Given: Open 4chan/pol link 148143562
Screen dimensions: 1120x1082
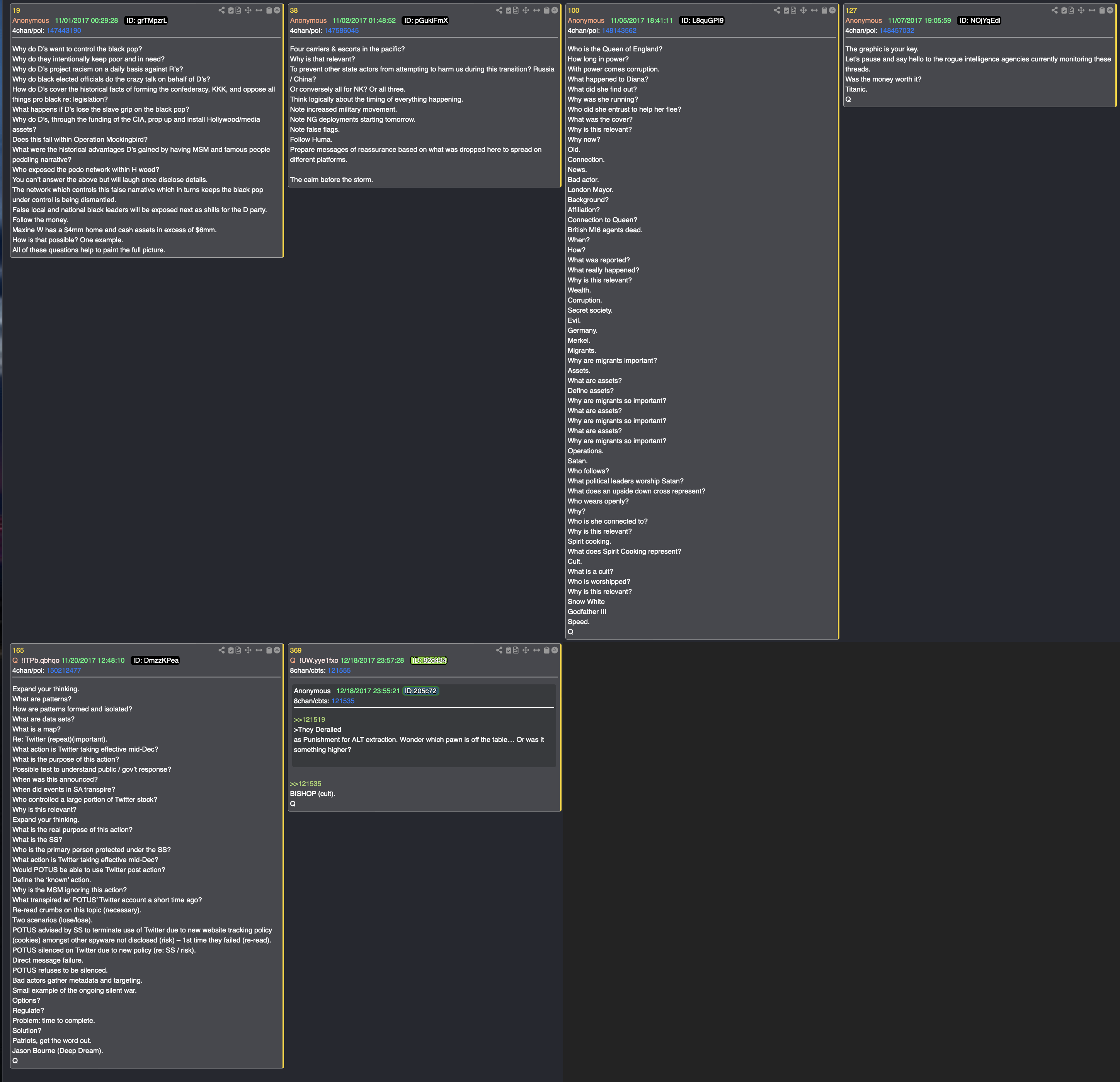Looking at the screenshot, I should pos(619,31).
